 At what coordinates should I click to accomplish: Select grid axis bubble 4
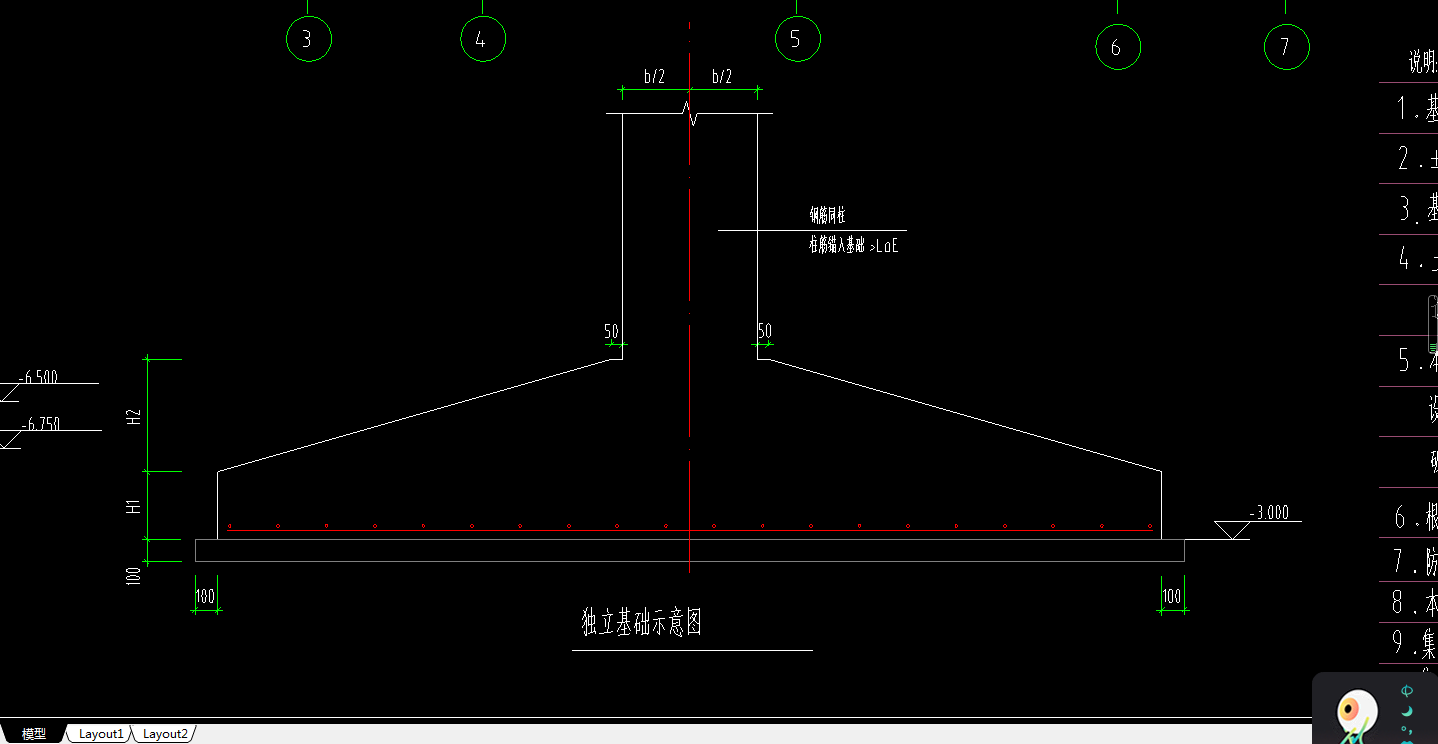click(x=482, y=39)
